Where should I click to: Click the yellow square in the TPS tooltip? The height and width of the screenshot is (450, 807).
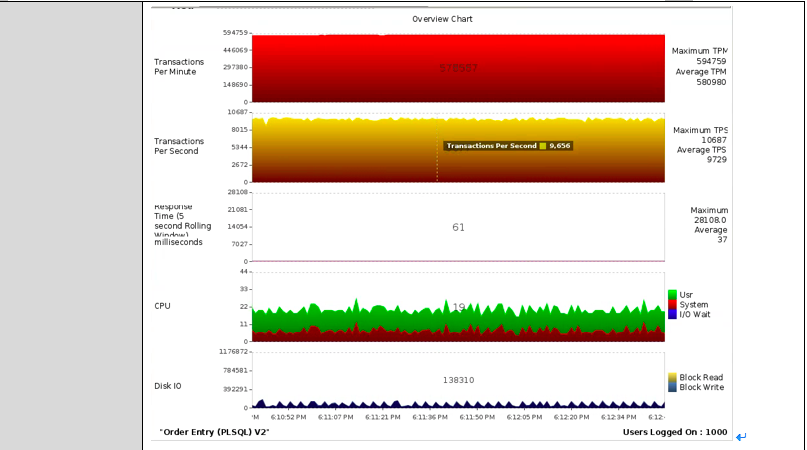[x=542, y=146]
